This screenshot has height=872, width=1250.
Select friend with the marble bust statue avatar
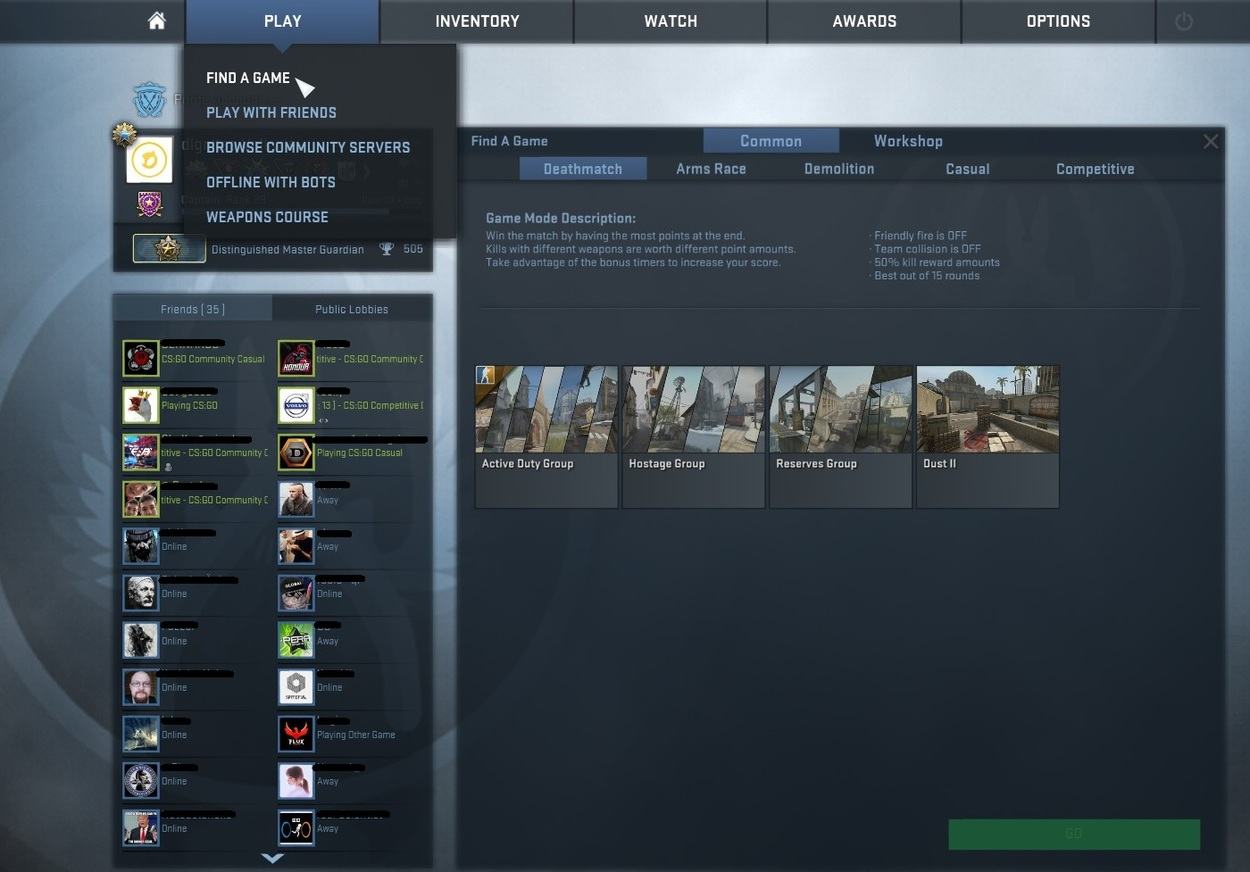[141, 593]
